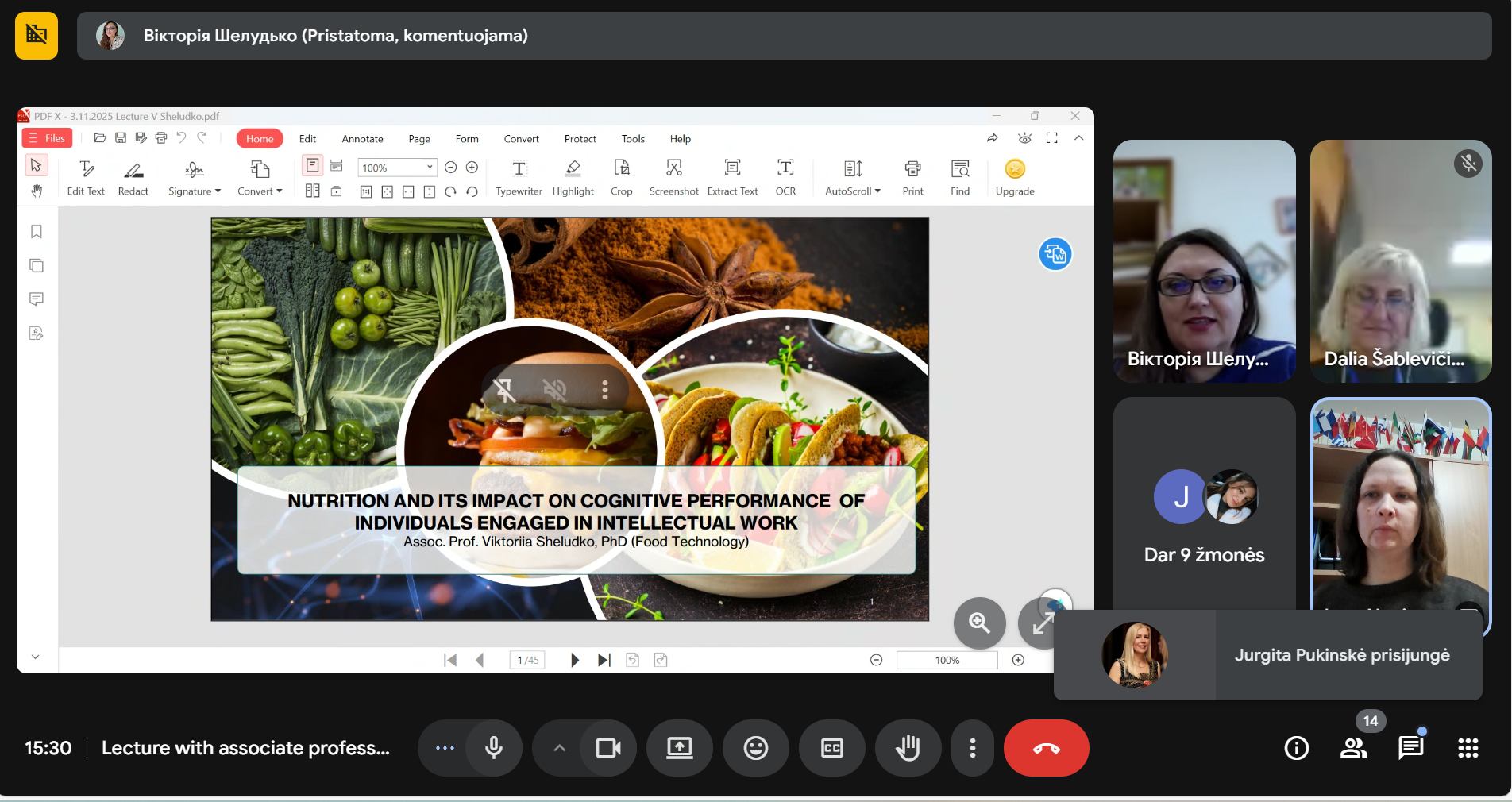Screen dimensions: 1512x802
Task: Click the yellow presentation-off icon
Action: point(37,36)
